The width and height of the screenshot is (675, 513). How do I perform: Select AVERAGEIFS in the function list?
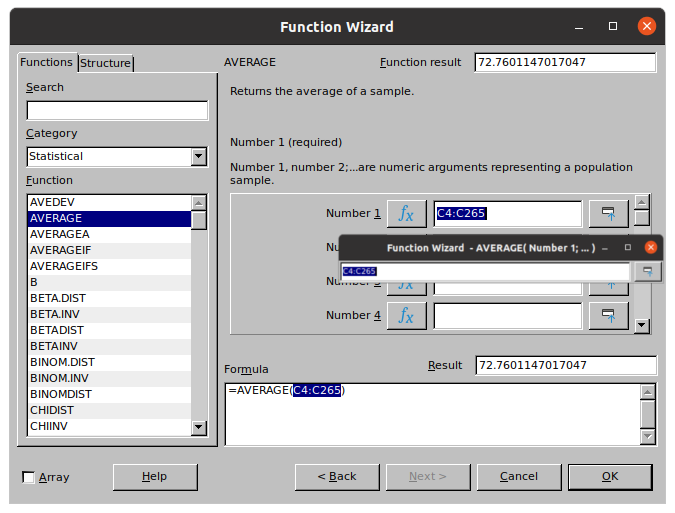(109, 266)
